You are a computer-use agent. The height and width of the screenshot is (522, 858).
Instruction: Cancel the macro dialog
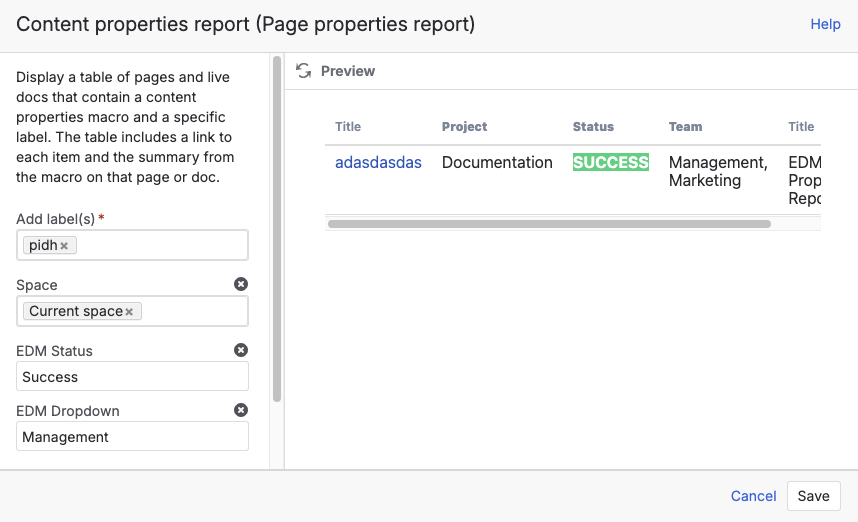(753, 496)
